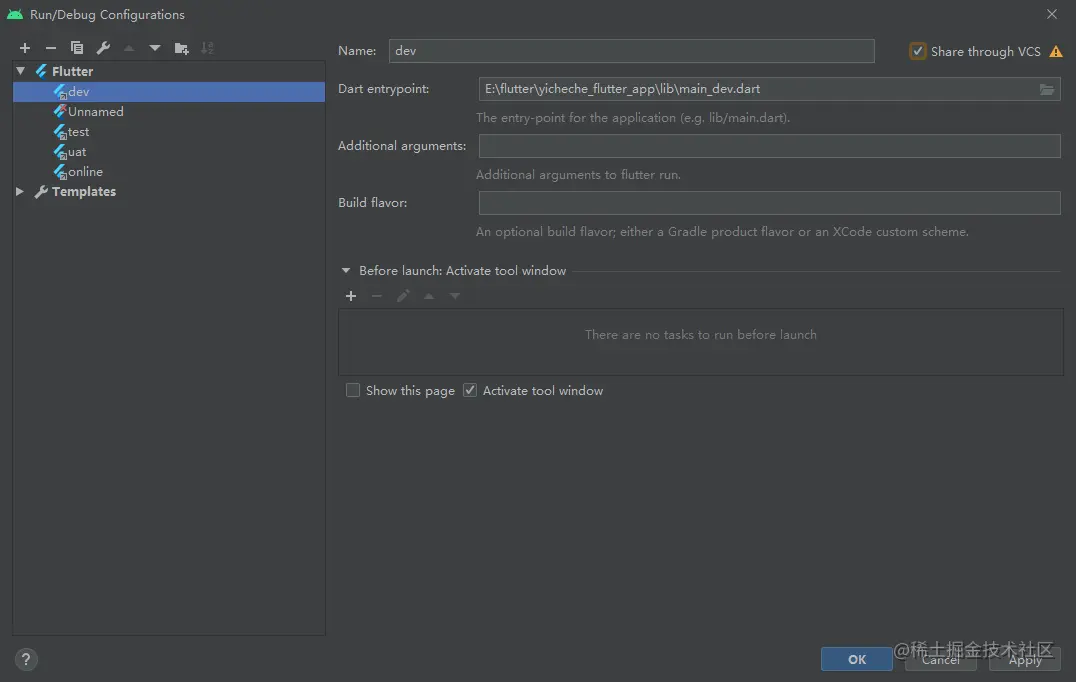The height and width of the screenshot is (682, 1076).
Task: Open edit templates wrench icon in toolbar
Action: pos(103,48)
